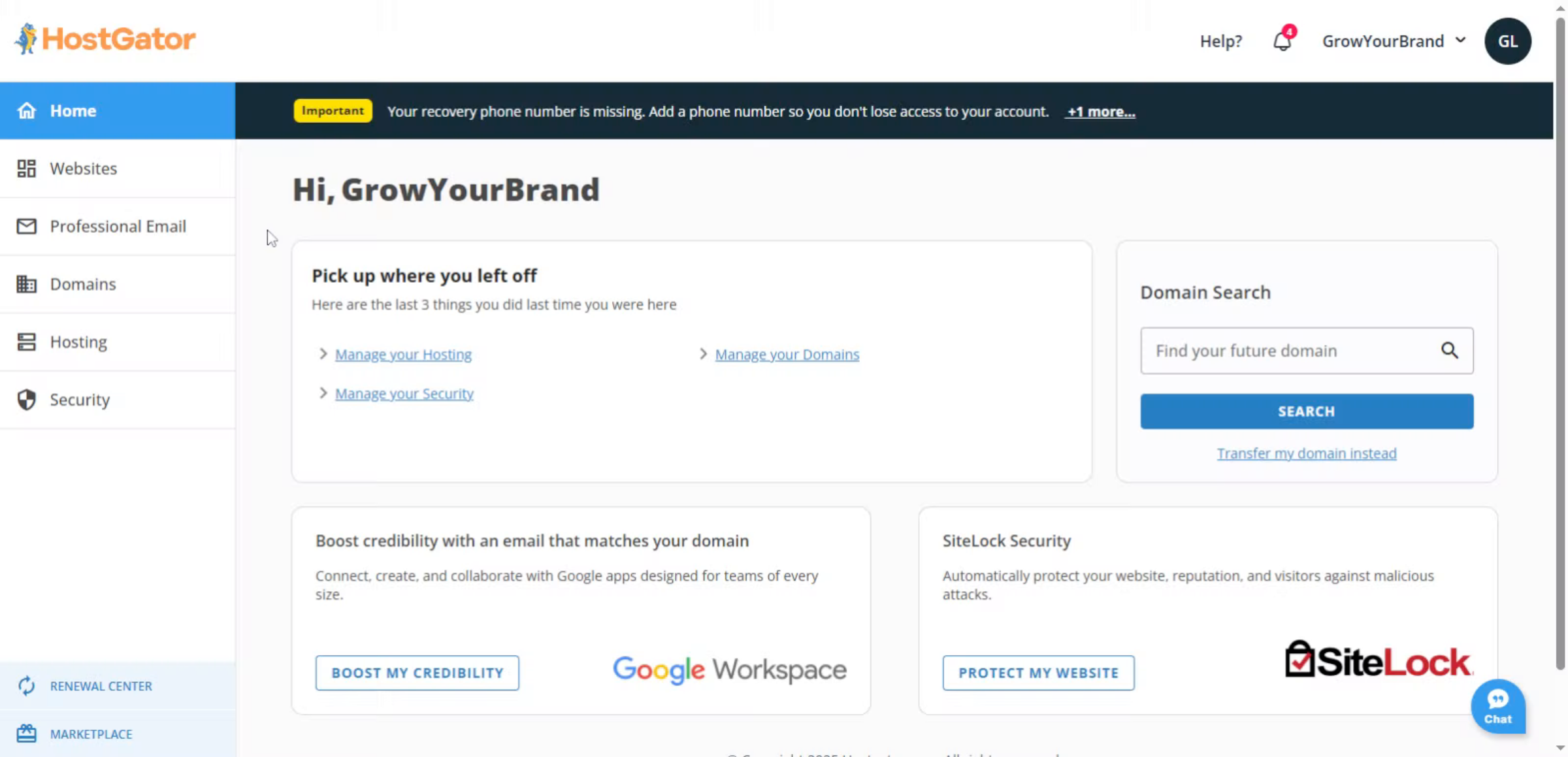
Task: Click the magnifier icon in Domain Search
Action: point(1449,351)
